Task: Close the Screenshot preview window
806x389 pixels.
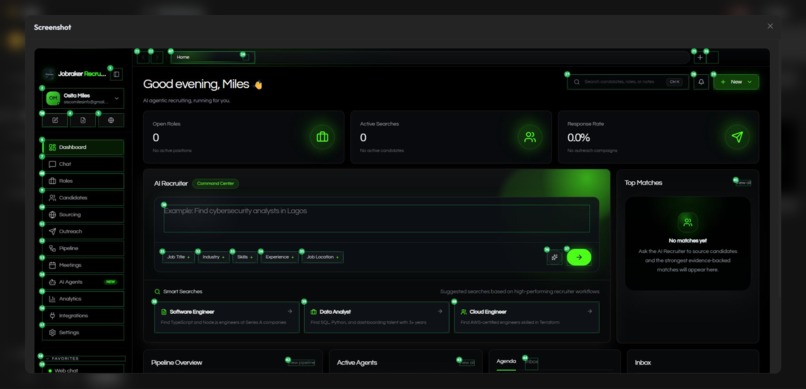Action: click(770, 26)
